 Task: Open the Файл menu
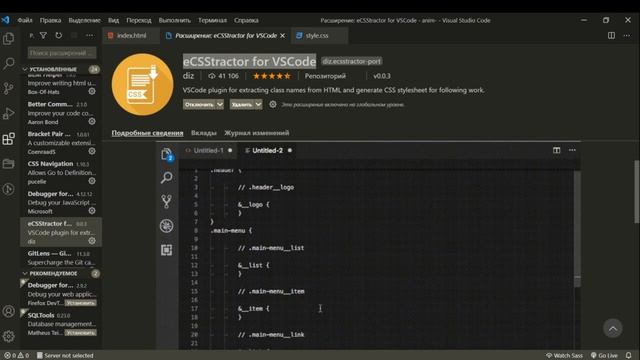pos(25,20)
